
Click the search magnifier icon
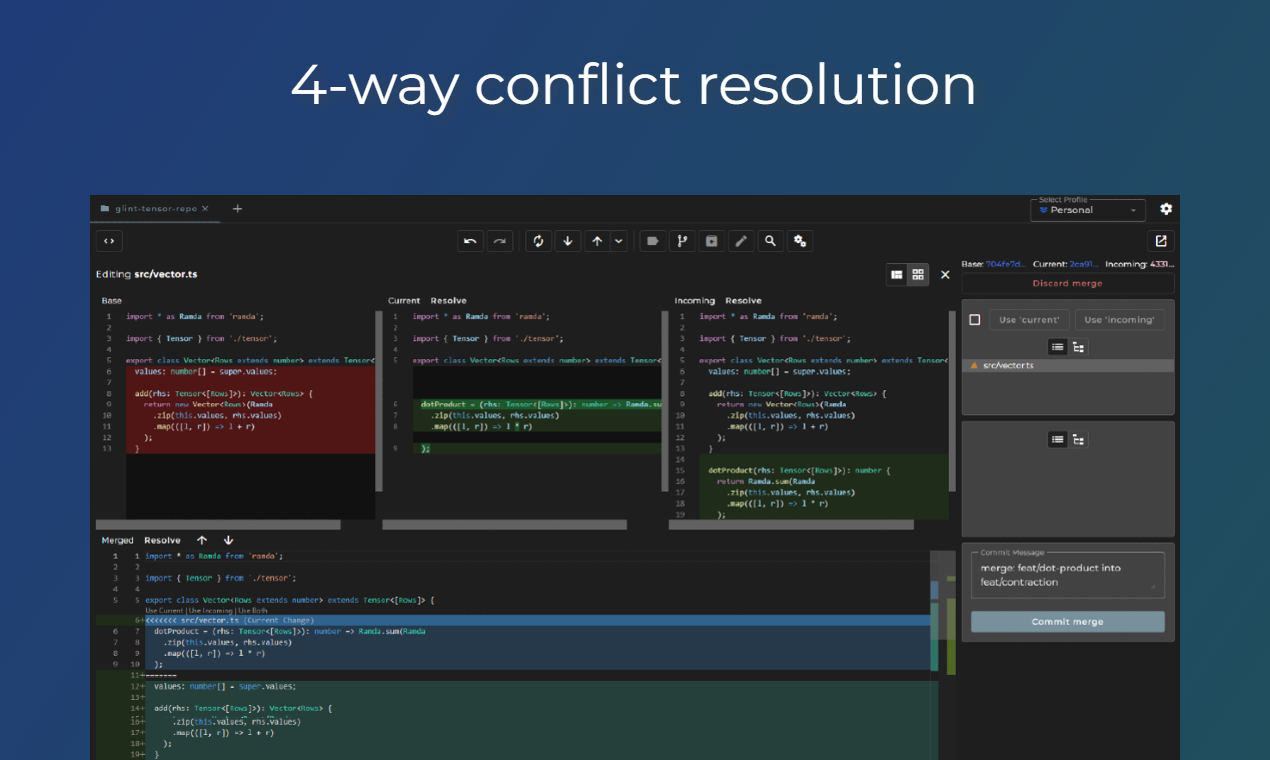click(x=770, y=241)
